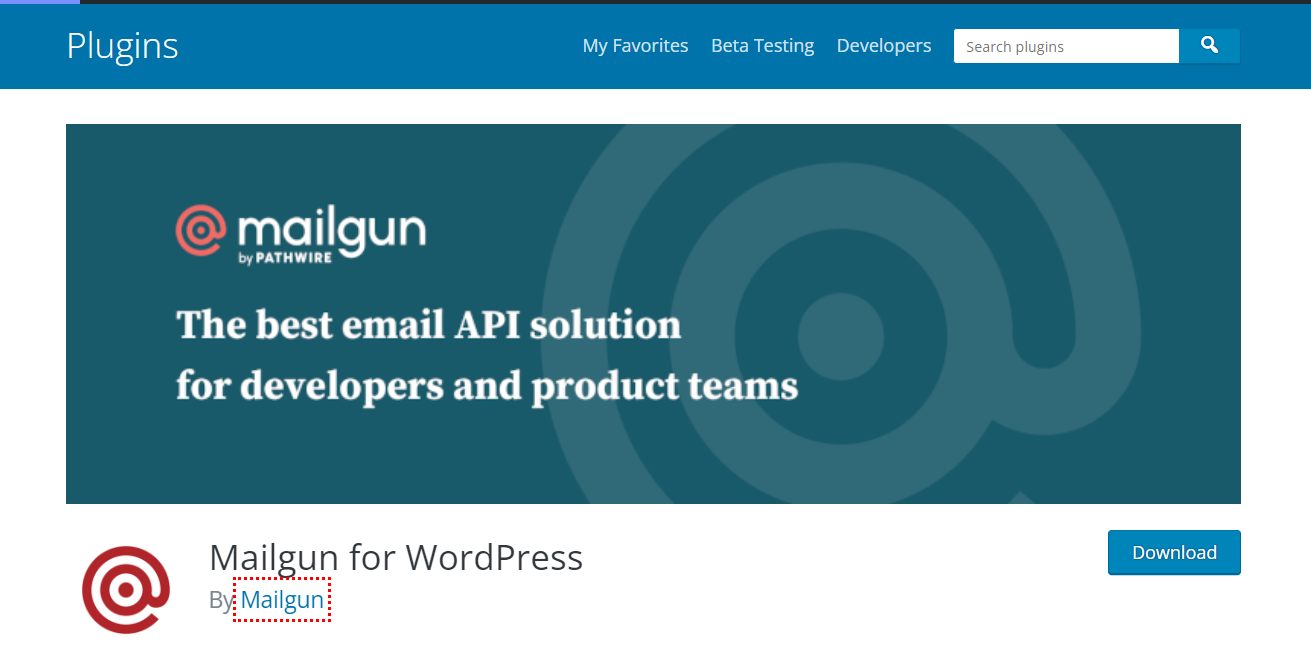Focus the Search plugins input field
Image resolution: width=1311 pixels, height=645 pixels.
tap(1066, 46)
